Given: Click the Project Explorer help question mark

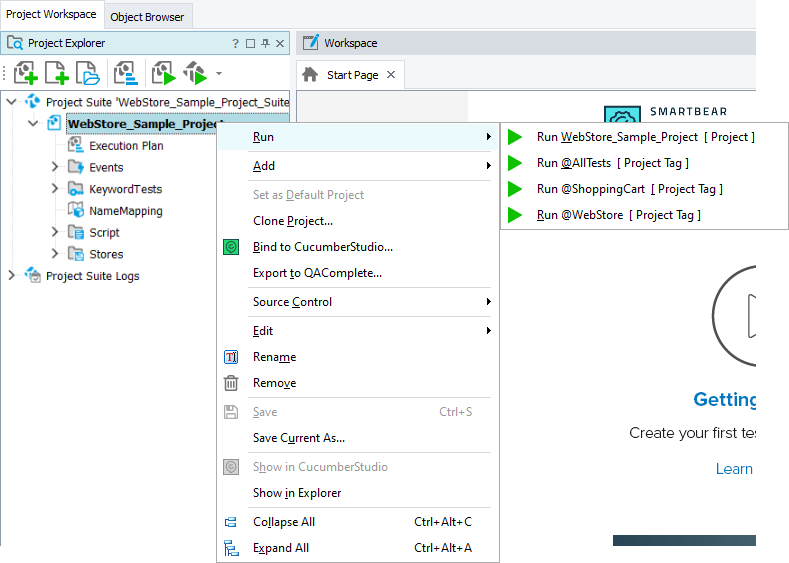Looking at the screenshot, I should (235, 43).
